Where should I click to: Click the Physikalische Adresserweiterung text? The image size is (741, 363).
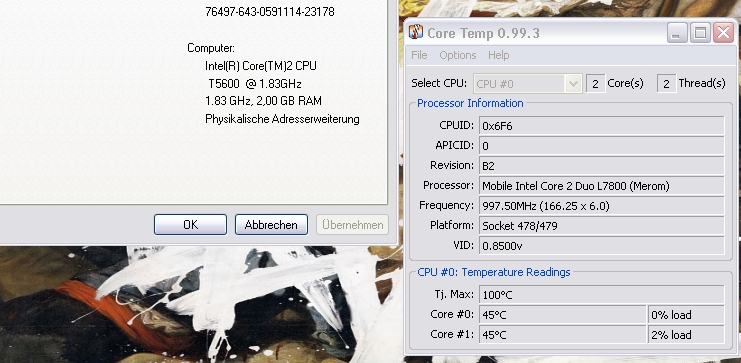pyautogui.click(x=282, y=119)
